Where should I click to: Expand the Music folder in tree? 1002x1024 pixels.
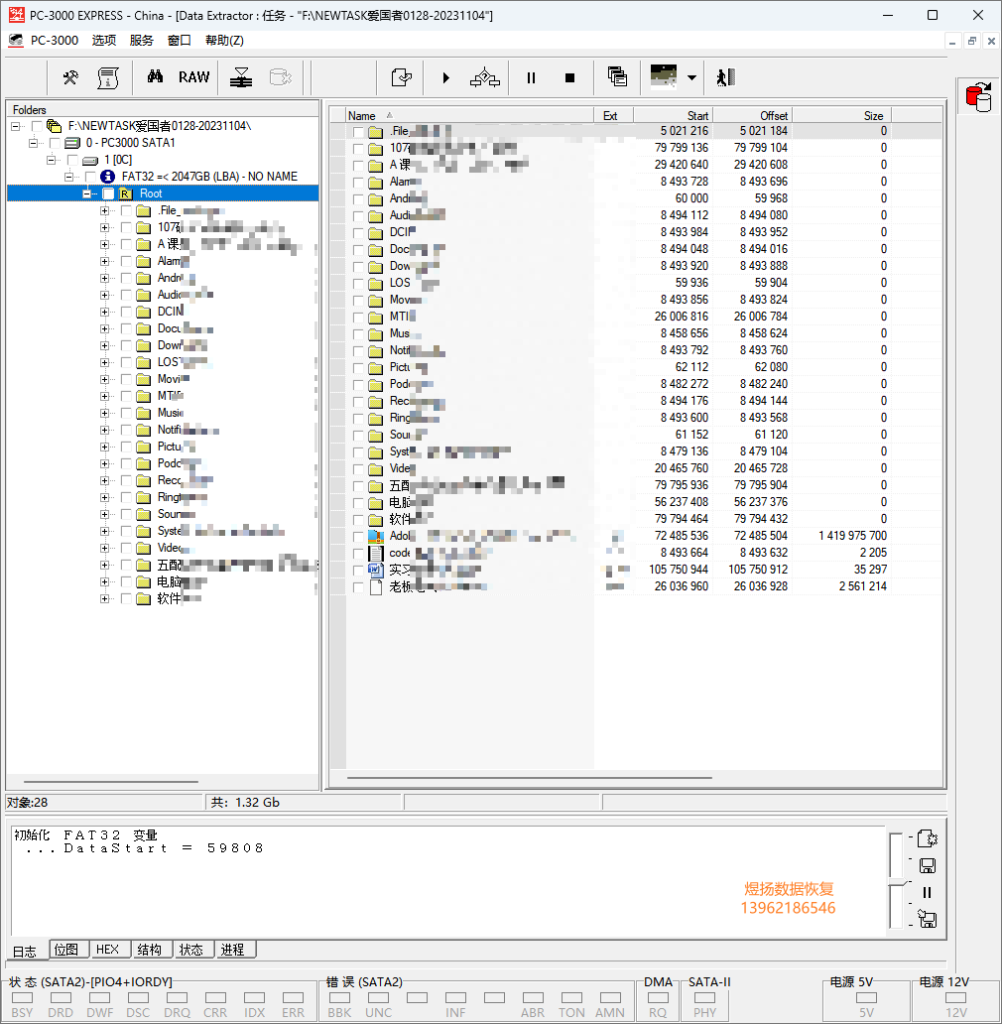point(105,413)
